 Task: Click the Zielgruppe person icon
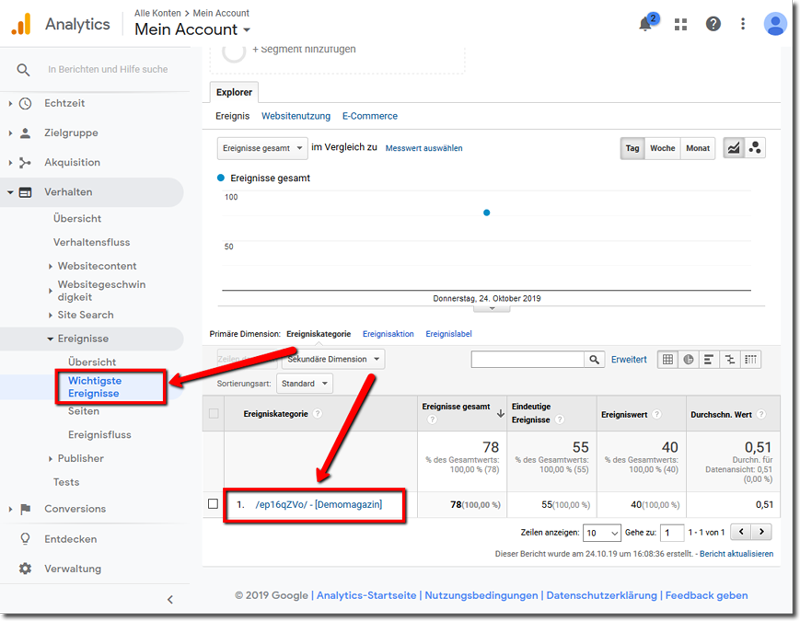pos(25,133)
